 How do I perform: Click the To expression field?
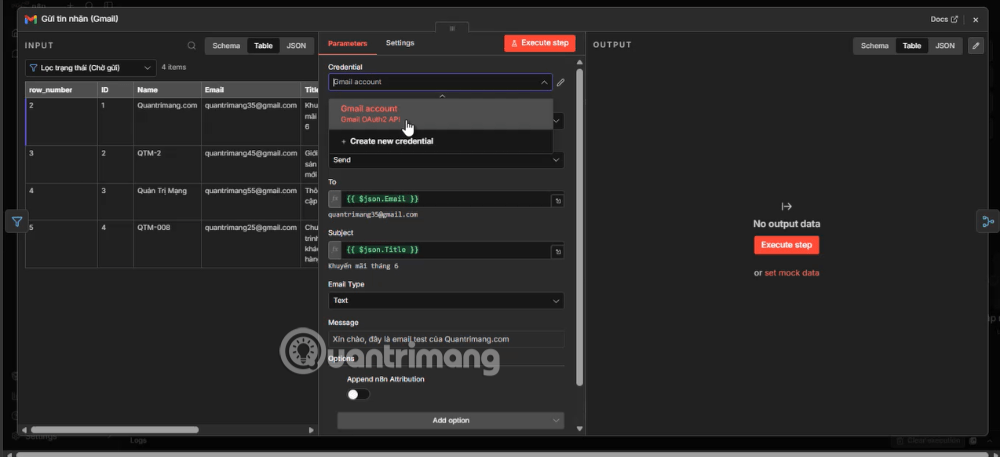tap(446, 199)
